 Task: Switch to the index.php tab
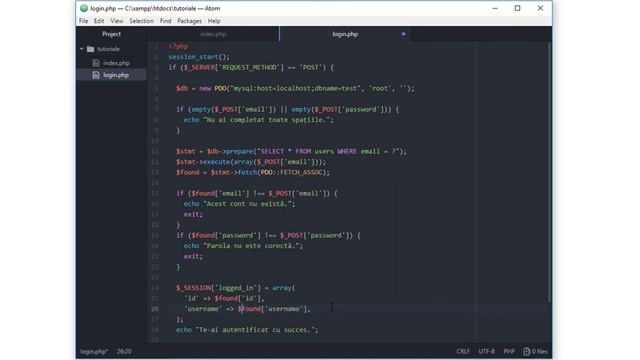tap(213, 34)
